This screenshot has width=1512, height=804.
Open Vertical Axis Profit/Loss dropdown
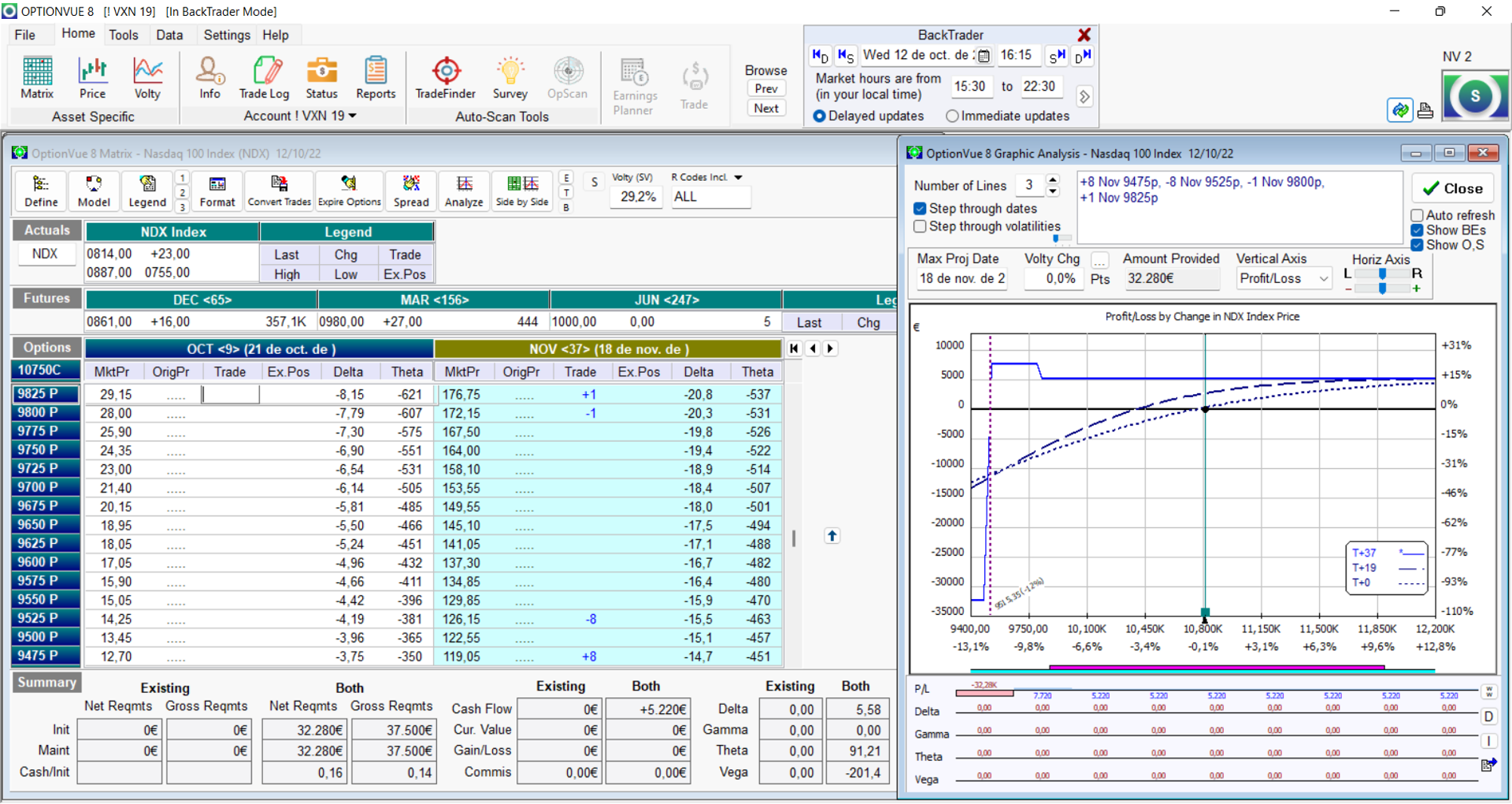pos(1324,278)
